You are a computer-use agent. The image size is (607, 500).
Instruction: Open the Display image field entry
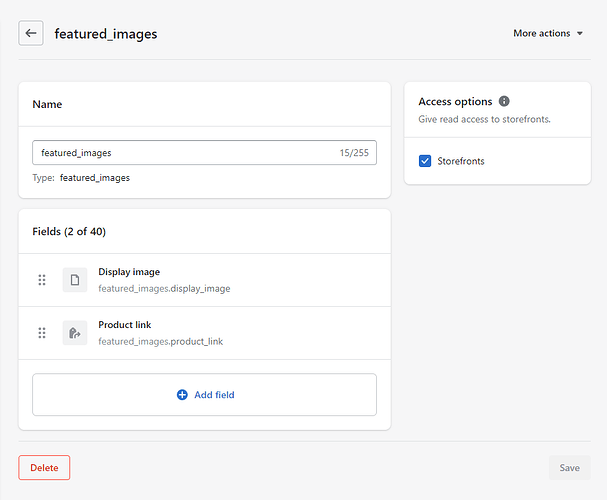129,272
